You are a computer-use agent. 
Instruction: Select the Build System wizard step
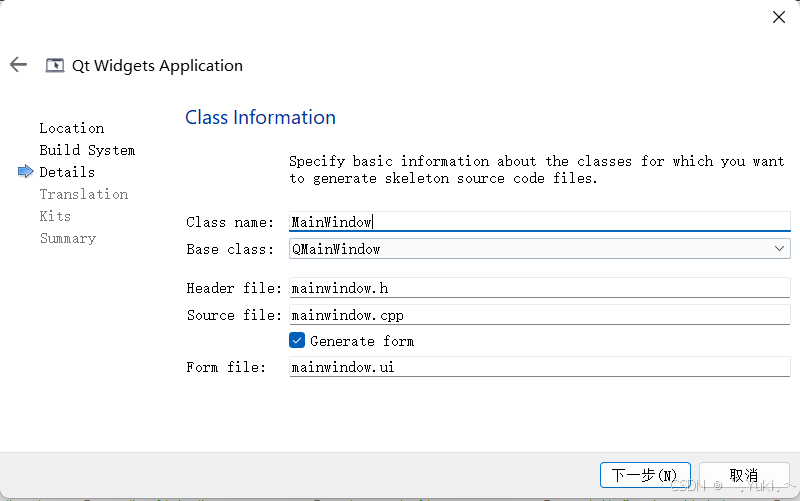point(87,150)
